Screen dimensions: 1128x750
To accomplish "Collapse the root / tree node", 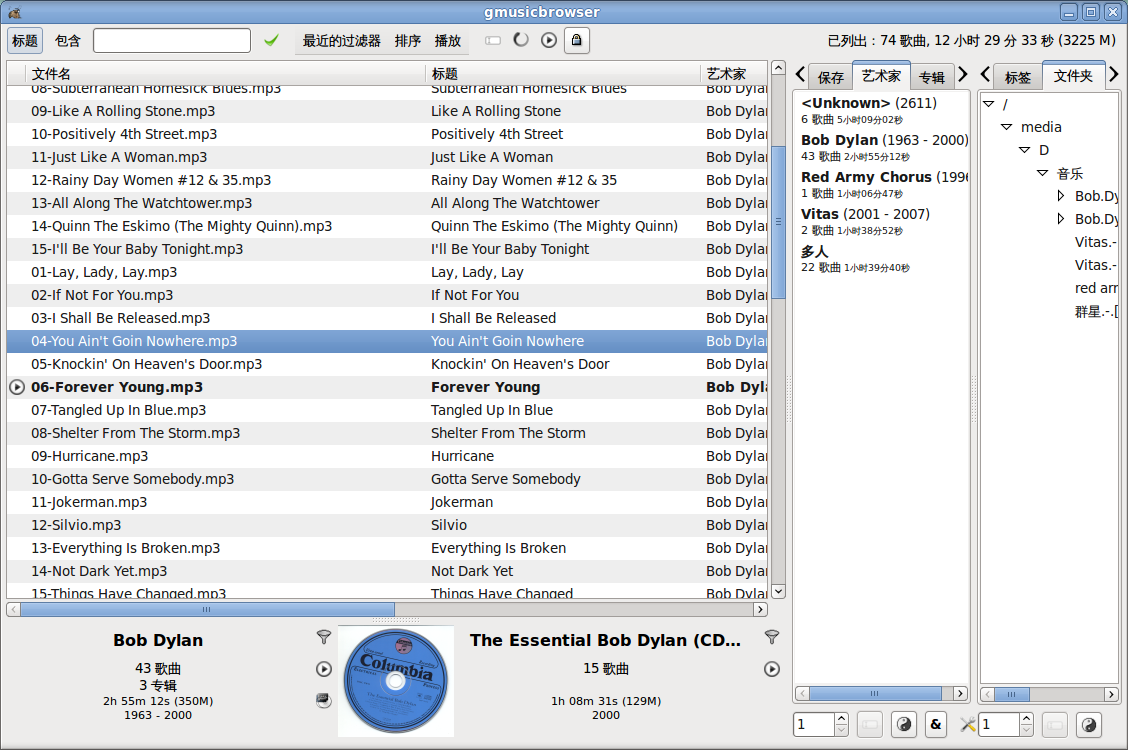I will pos(988,104).
